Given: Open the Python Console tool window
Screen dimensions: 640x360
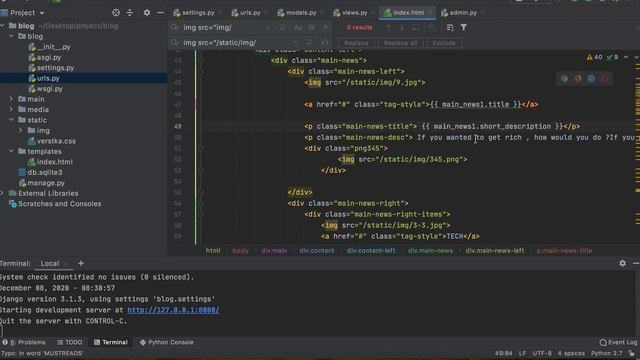Looking at the screenshot, I should click(167, 342).
